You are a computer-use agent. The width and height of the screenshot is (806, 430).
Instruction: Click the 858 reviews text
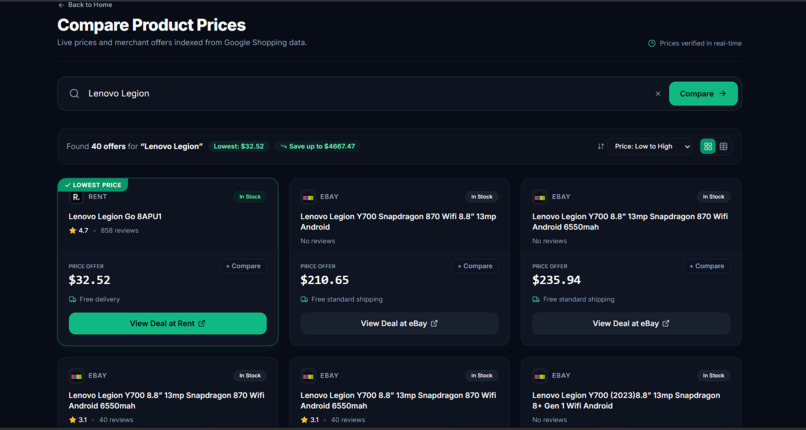(x=120, y=231)
